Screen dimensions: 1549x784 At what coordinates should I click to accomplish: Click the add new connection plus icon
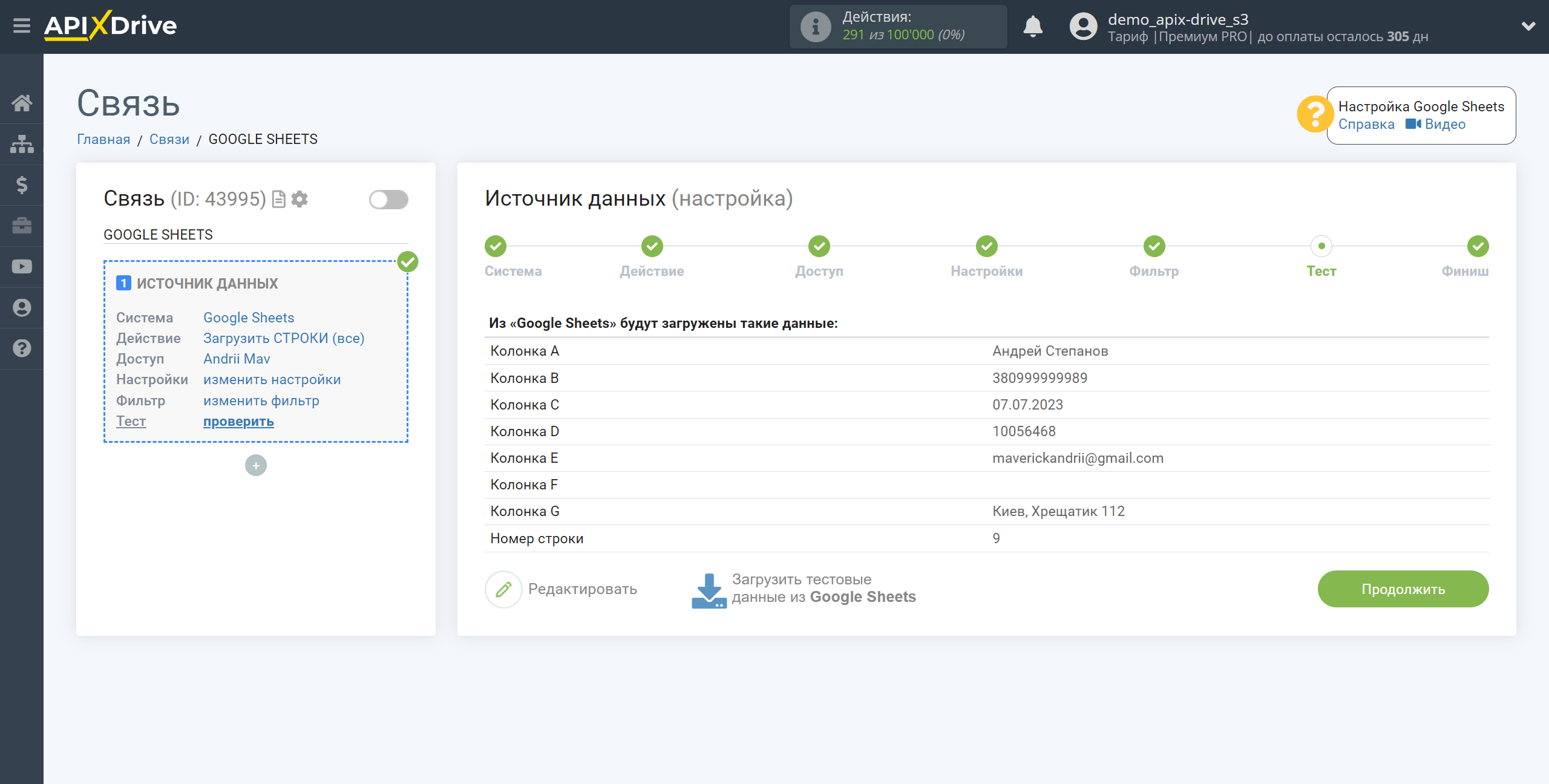coord(256,465)
